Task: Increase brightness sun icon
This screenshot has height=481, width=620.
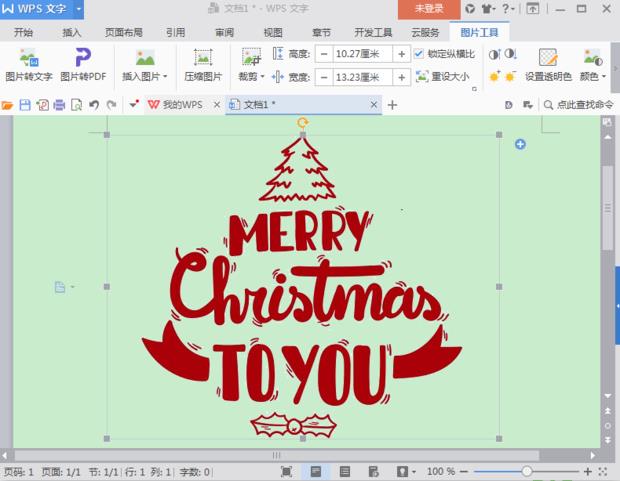Action: pos(494,76)
